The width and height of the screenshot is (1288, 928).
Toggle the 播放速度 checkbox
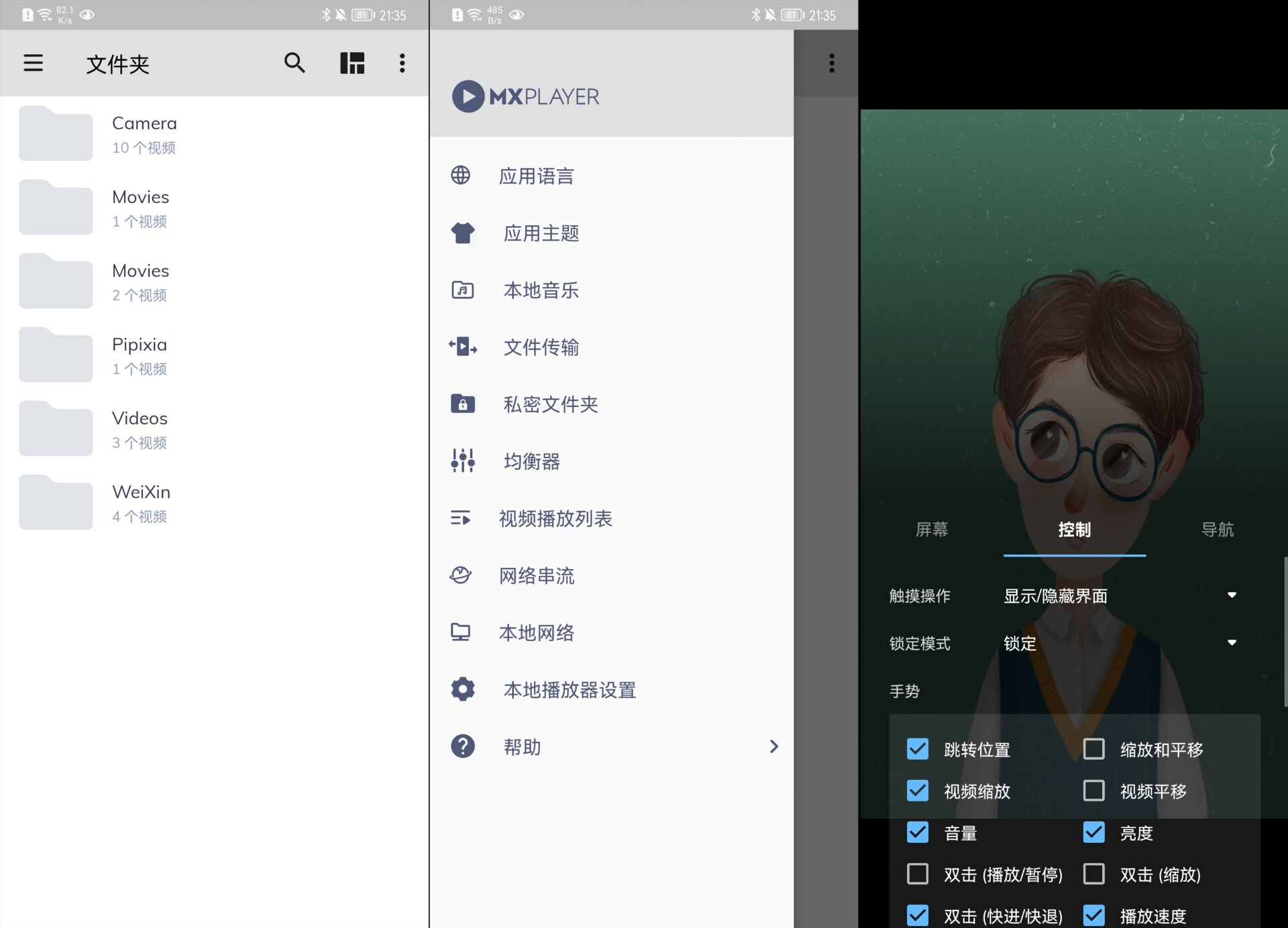tap(1094, 915)
